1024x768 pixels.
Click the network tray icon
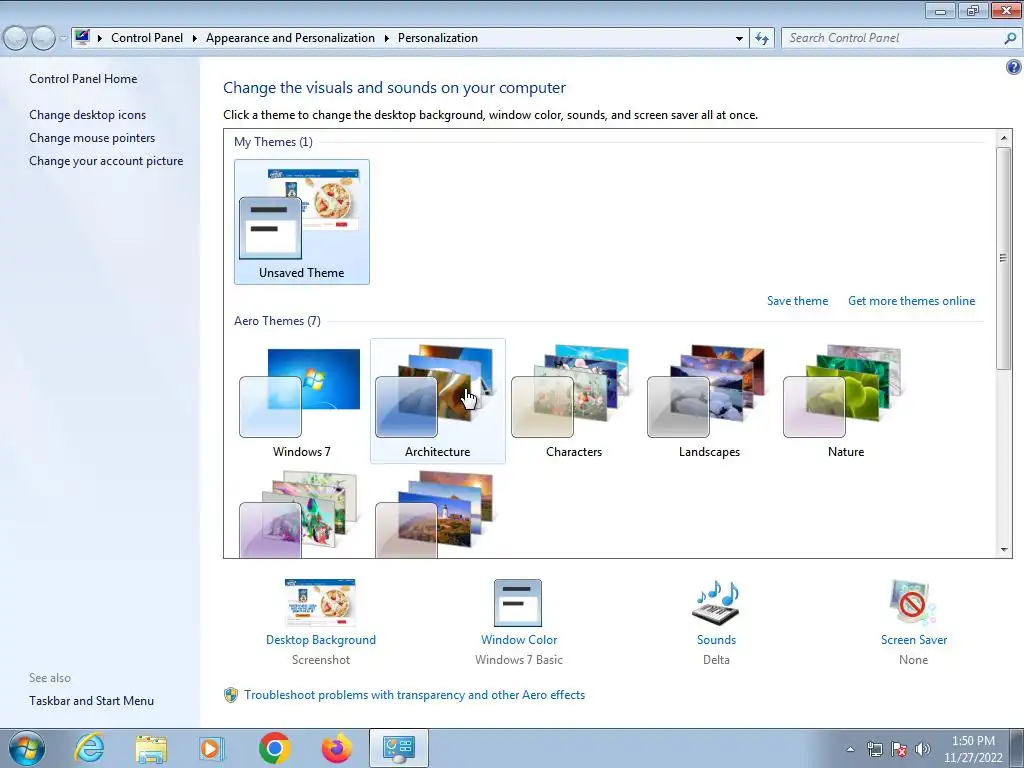pyautogui.click(x=874, y=749)
